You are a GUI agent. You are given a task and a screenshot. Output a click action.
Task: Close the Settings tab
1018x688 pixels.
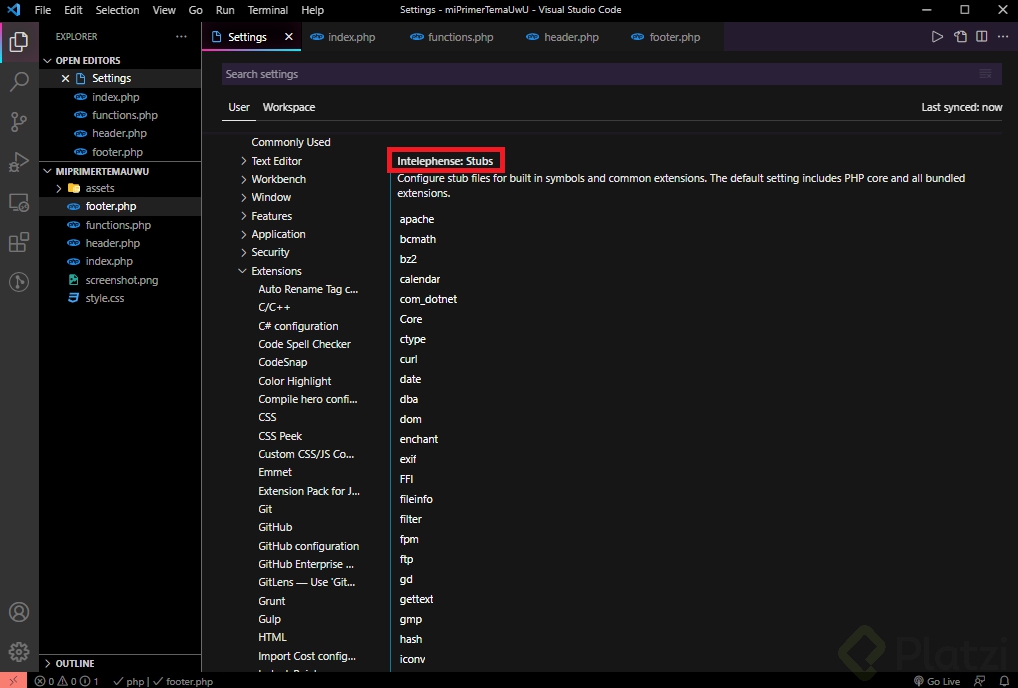click(289, 37)
